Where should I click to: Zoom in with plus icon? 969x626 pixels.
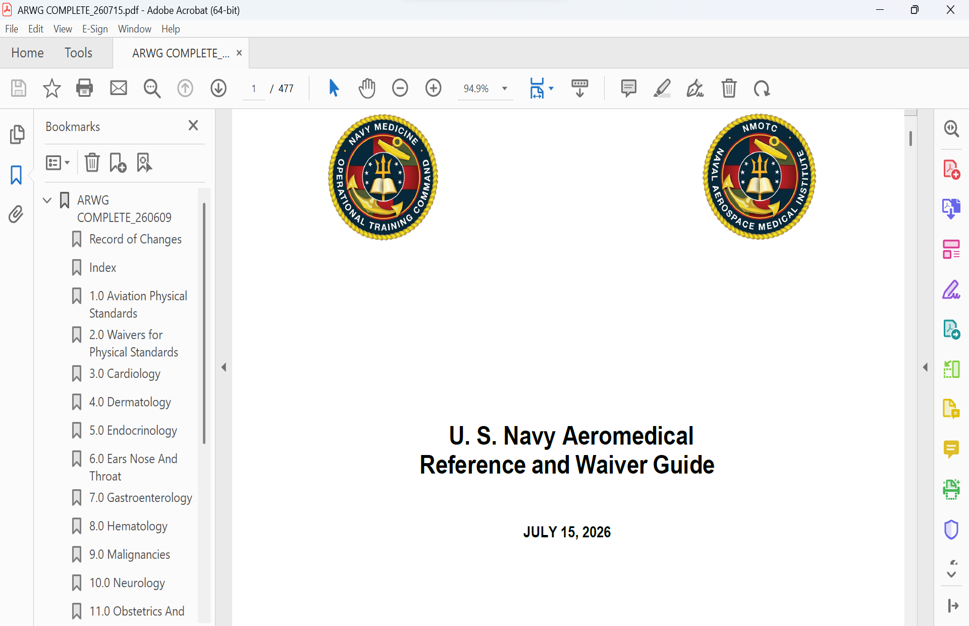433,88
